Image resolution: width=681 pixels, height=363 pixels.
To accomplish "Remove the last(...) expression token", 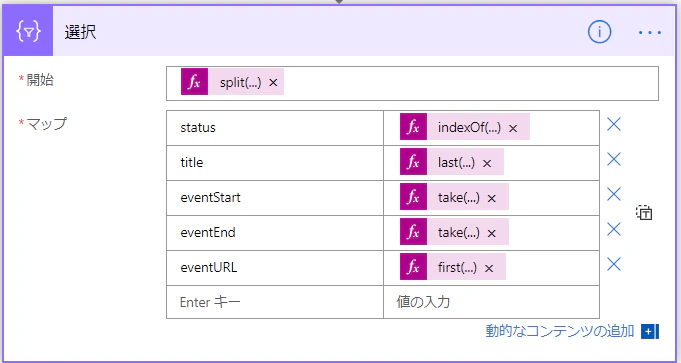I will tap(487, 163).
